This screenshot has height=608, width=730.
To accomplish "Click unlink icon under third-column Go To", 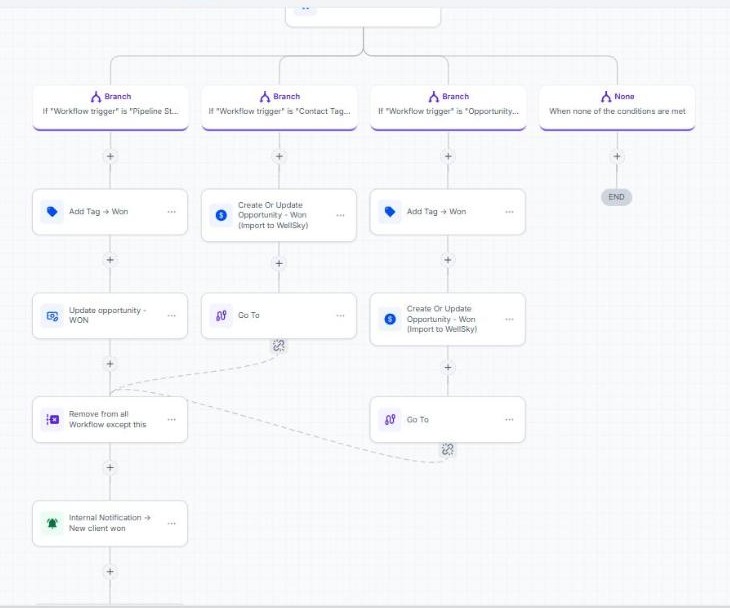I will pyautogui.click(x=447, y=449).
